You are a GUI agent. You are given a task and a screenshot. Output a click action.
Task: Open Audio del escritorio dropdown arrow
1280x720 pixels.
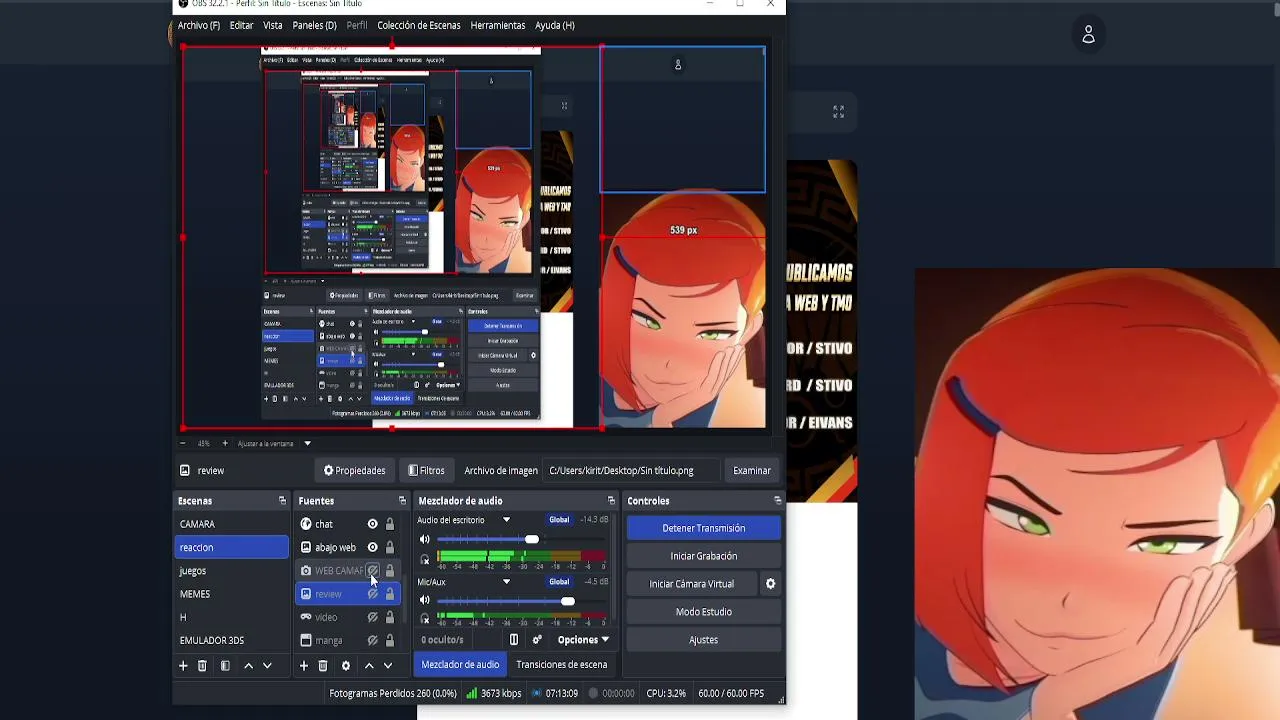coord(506,520)
